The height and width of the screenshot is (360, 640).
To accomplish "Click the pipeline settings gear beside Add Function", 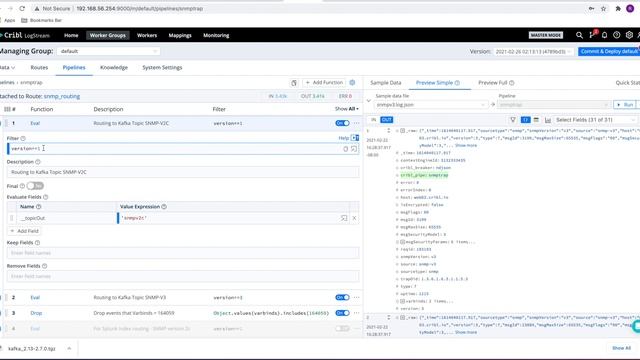I will [352, 82].
